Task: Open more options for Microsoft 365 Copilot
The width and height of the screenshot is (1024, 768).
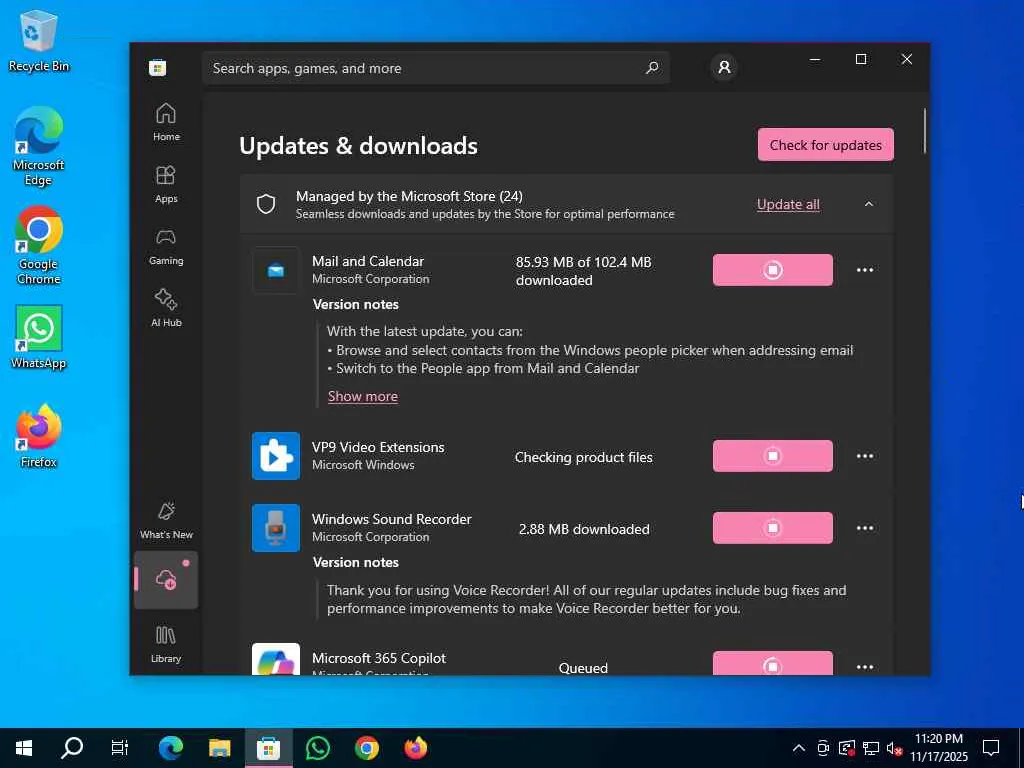Action: click(x=865, y=667)
